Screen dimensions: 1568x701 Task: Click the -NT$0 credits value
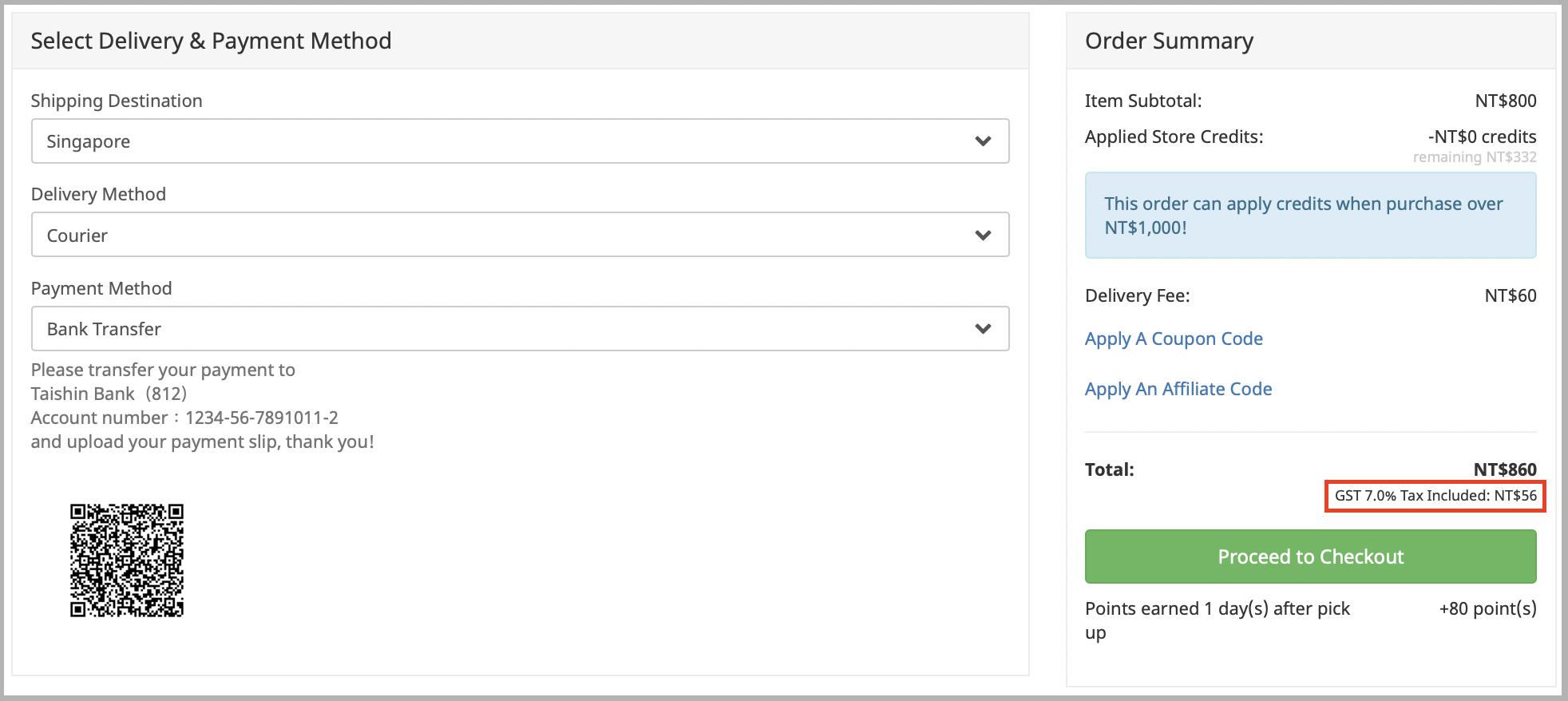tap(1483, 137)
